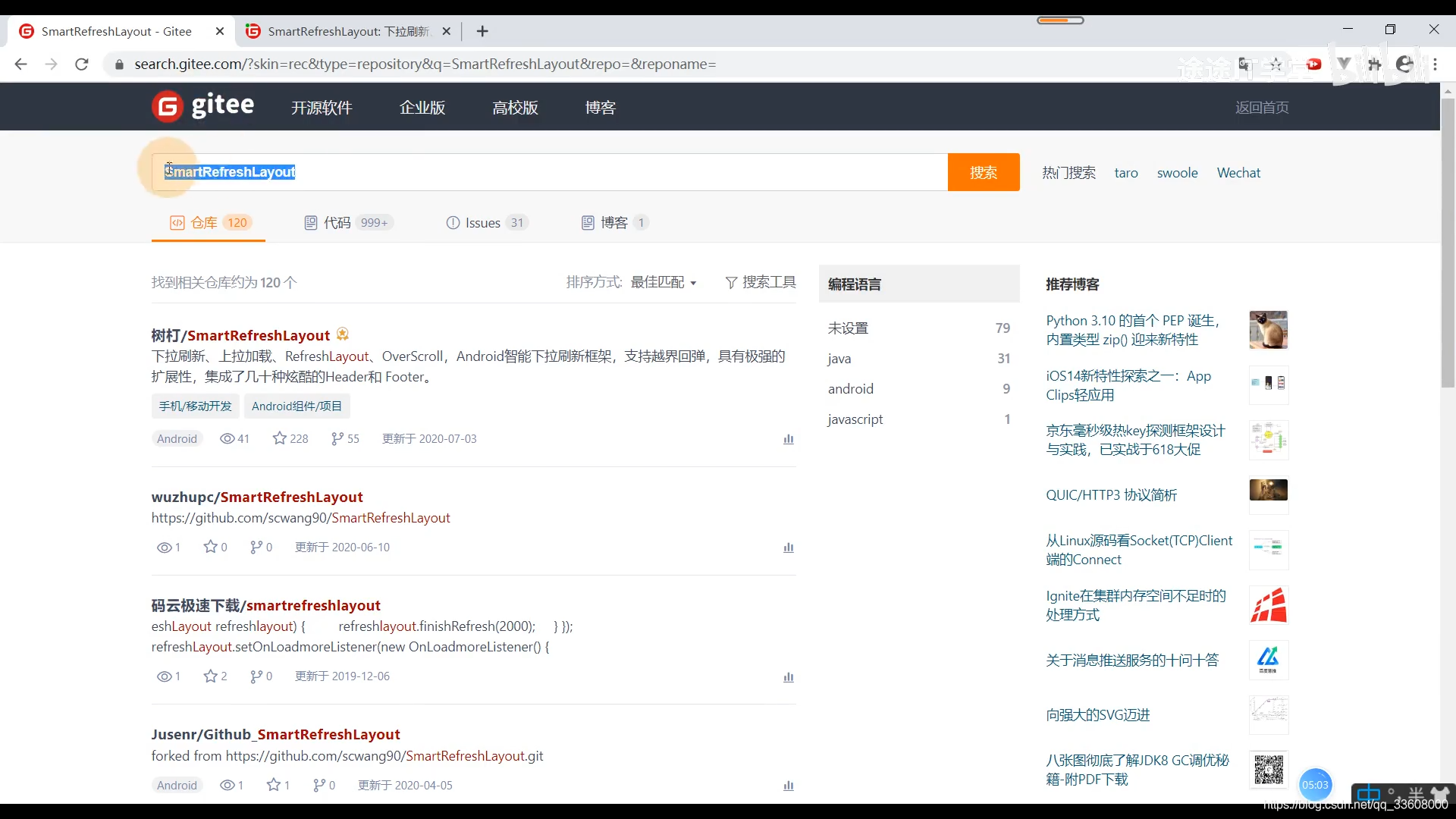Click the orange 搜索 button
The height and width of the screenshot is (819, 1456).
[x=984, y=172]
